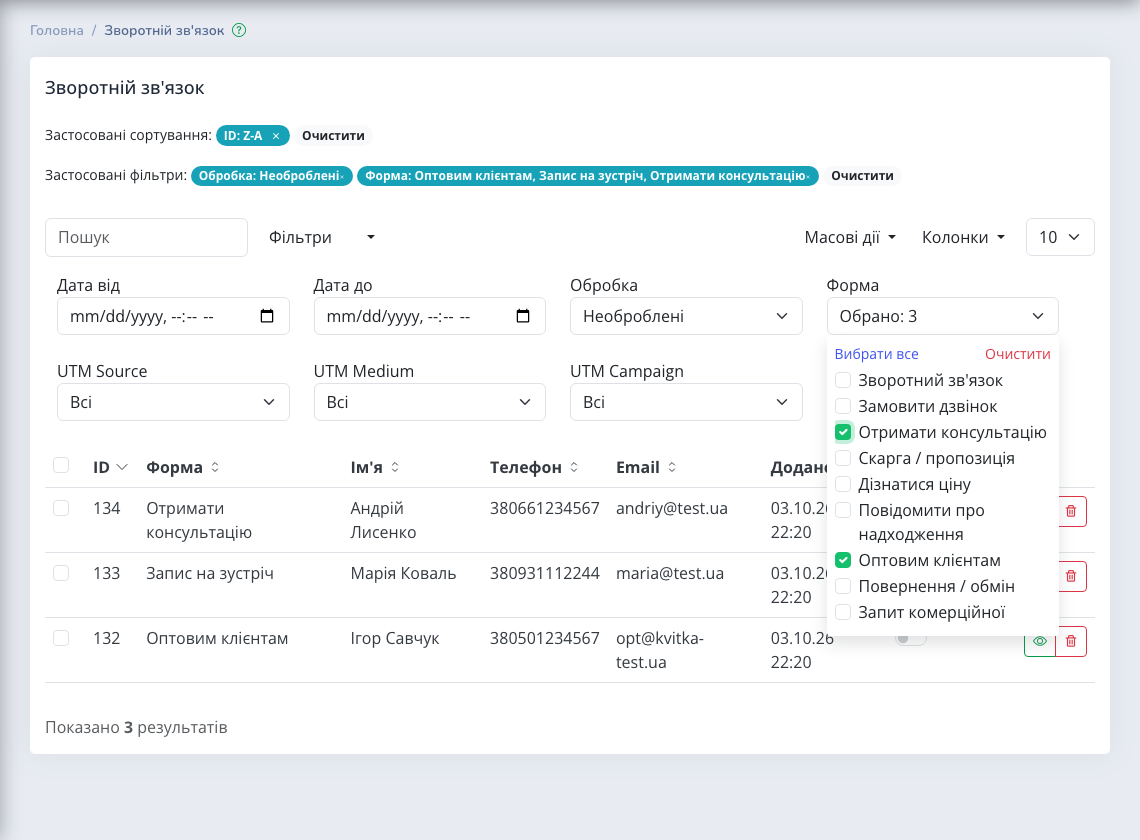Open Масові дії dropdown
Image resolution: width=1140 pixels, height=840 pixels.
pyautogui.click(x=850, y=237)
